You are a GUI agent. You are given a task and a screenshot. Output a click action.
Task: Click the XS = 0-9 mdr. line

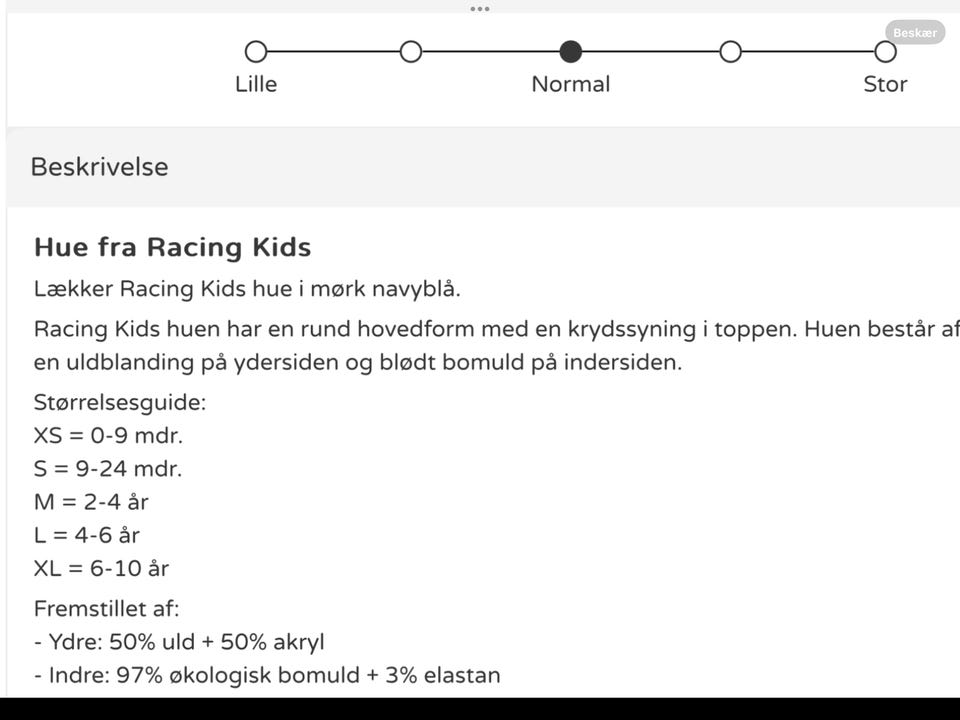pos(108,436)
